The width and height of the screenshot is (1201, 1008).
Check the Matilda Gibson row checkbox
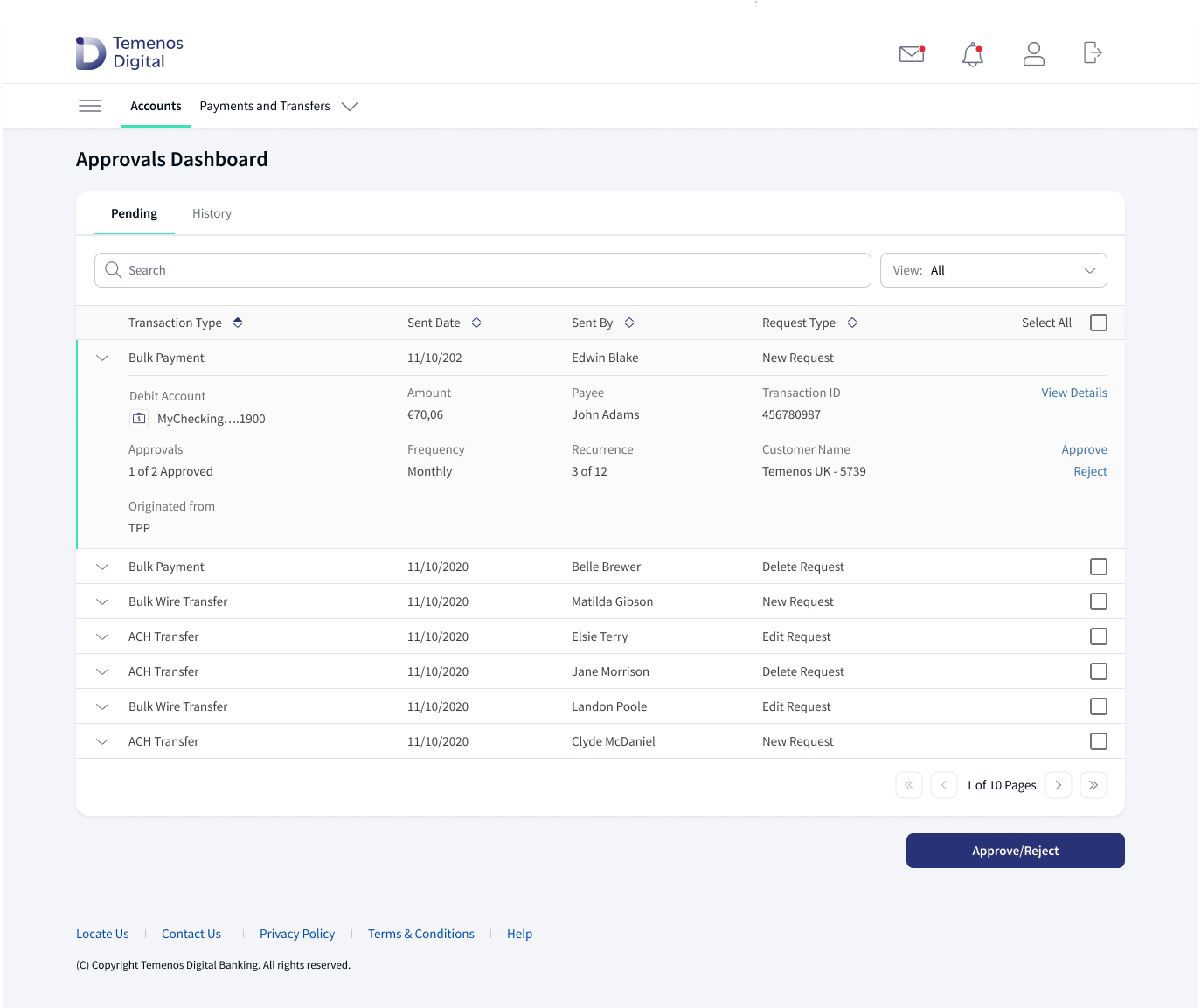click(x=1099, y=601)
